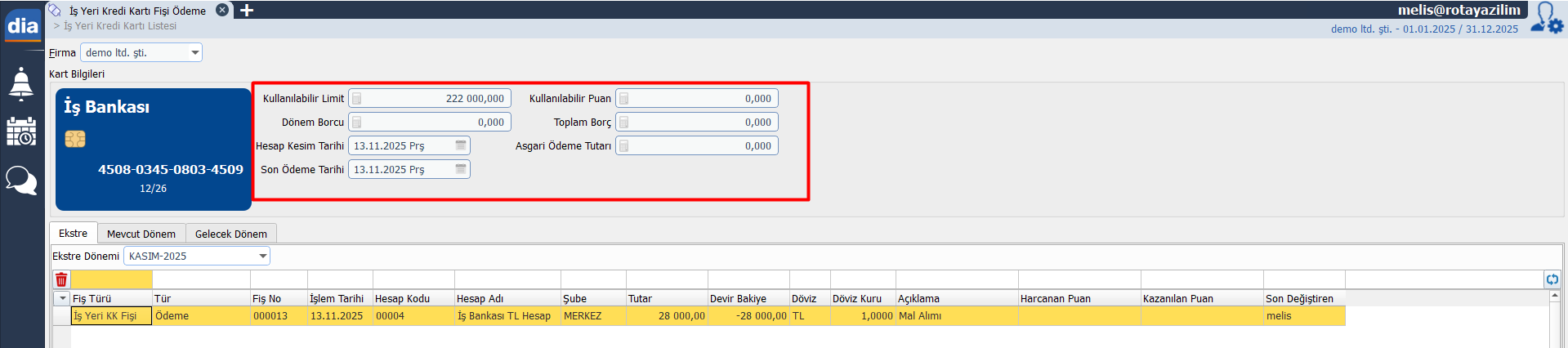Open calendar picker for Hesap Kesim Tarihi

click(461, 145)
